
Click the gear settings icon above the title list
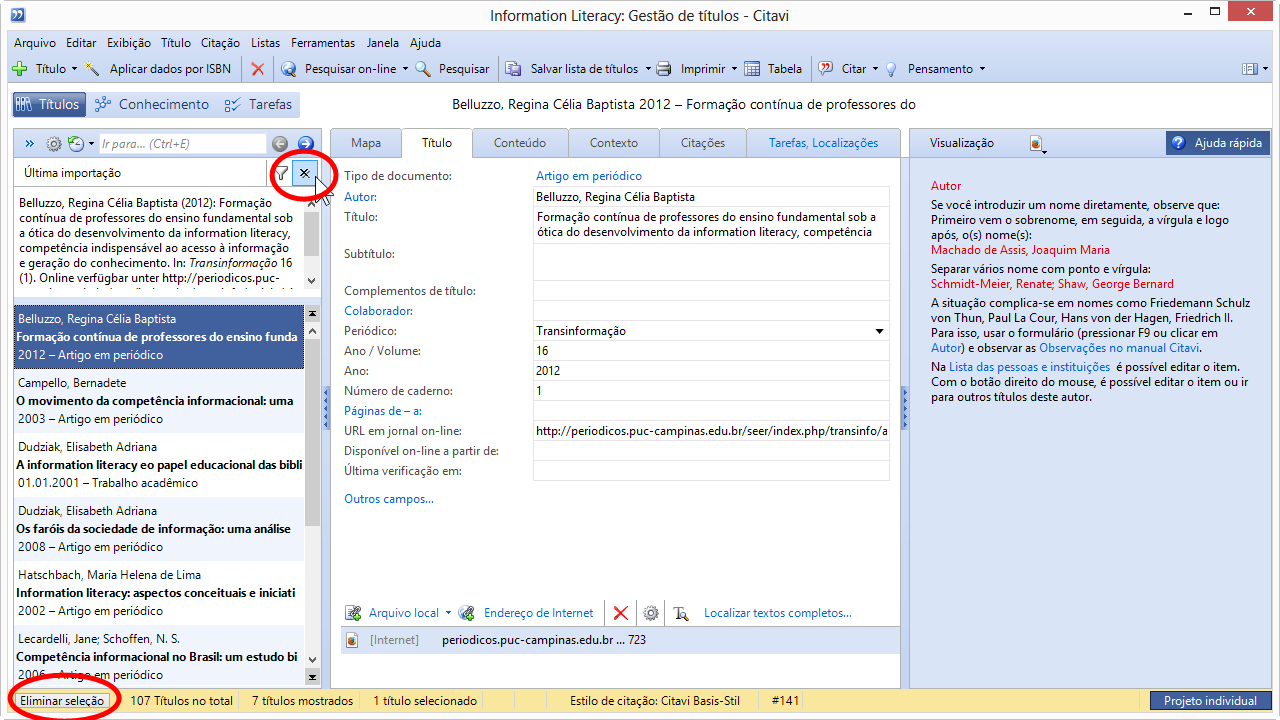point(54,144)
